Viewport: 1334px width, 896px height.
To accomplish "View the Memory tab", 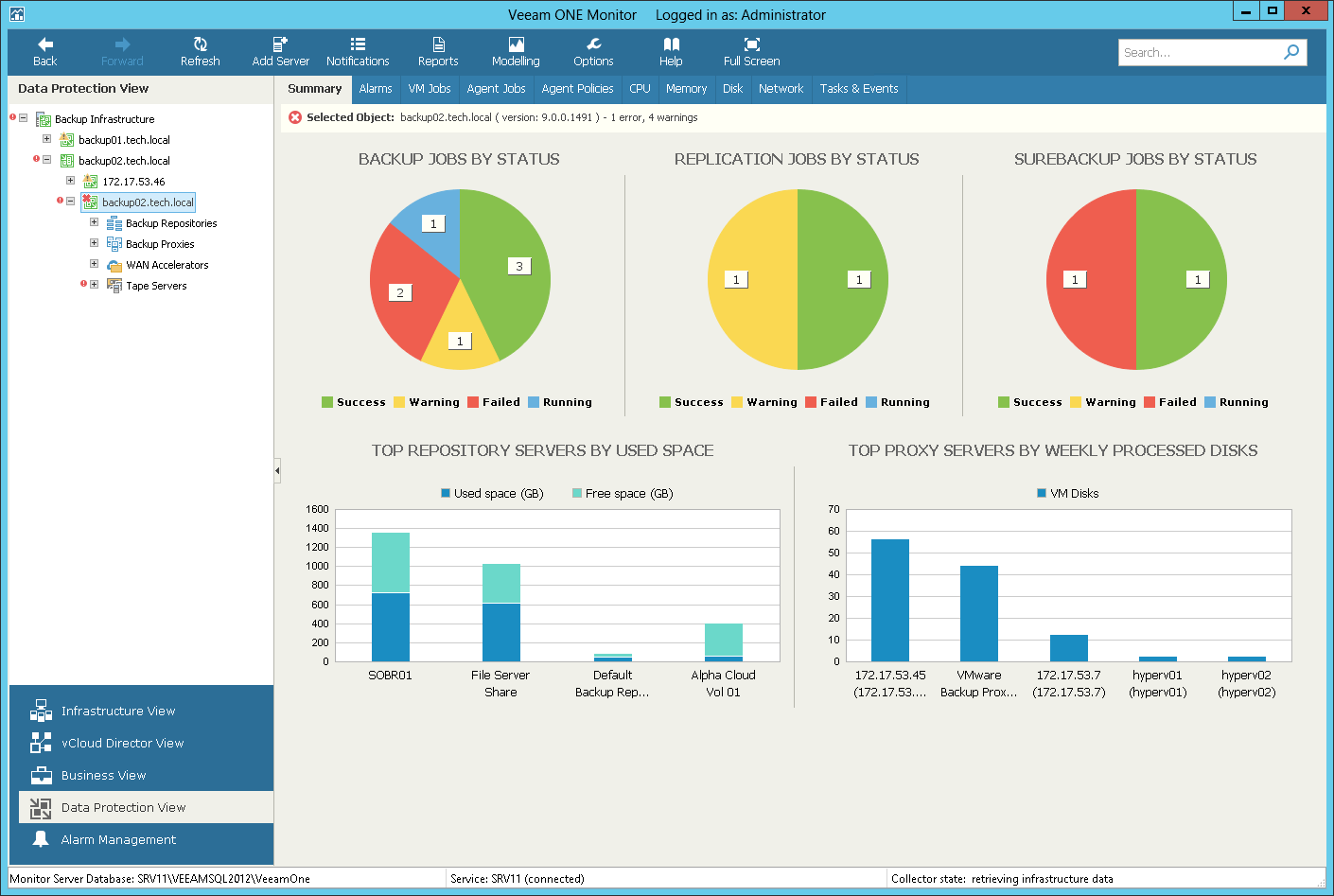I will click(687, 89).
